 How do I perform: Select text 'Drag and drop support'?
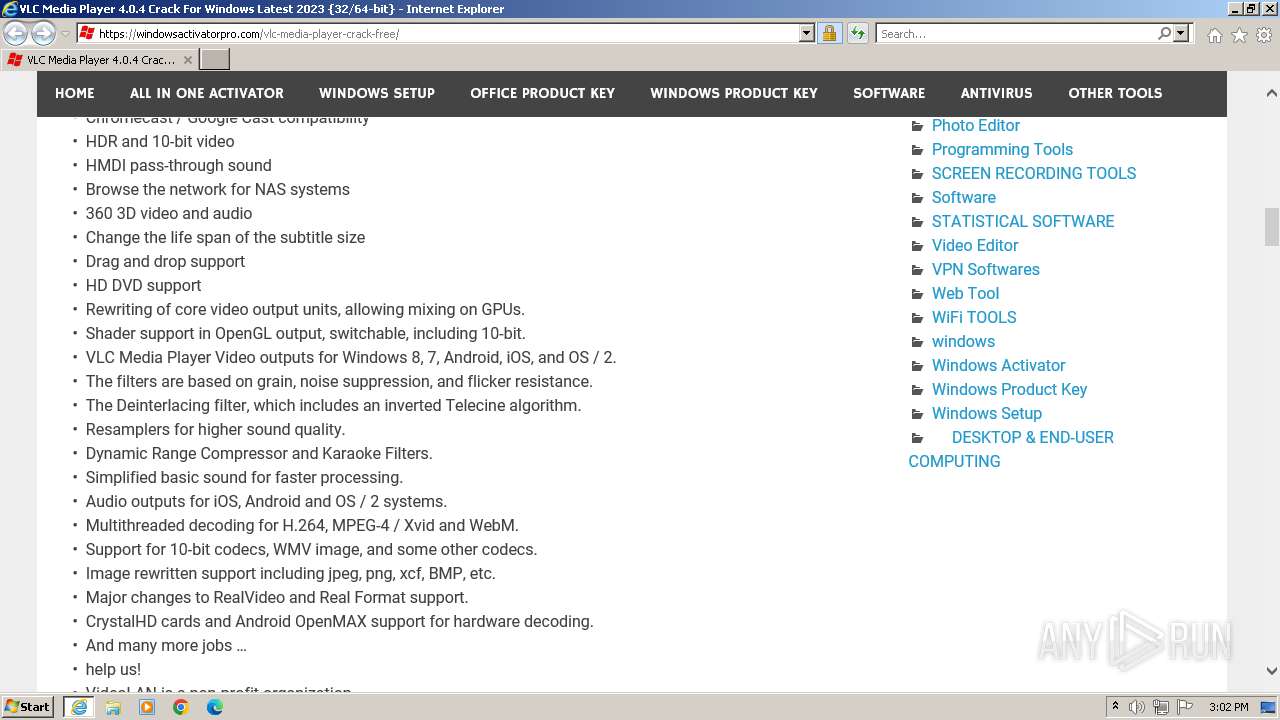point(165,261)
